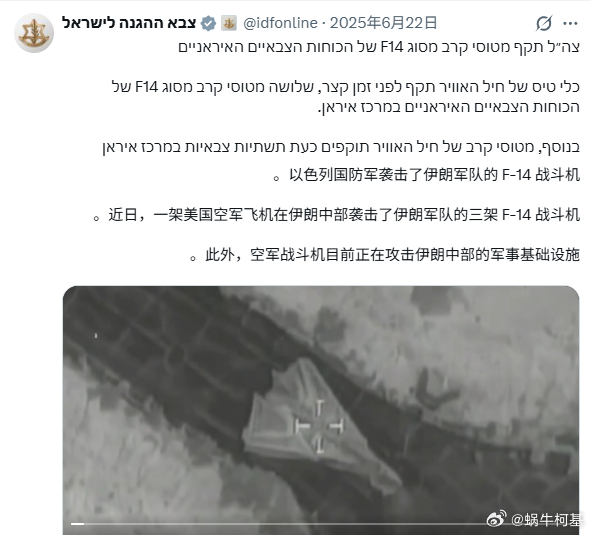Click the small affiliation badge beside the name
Image resolution: width=591 pixels, height=535 pixels.
coord(228,23)
